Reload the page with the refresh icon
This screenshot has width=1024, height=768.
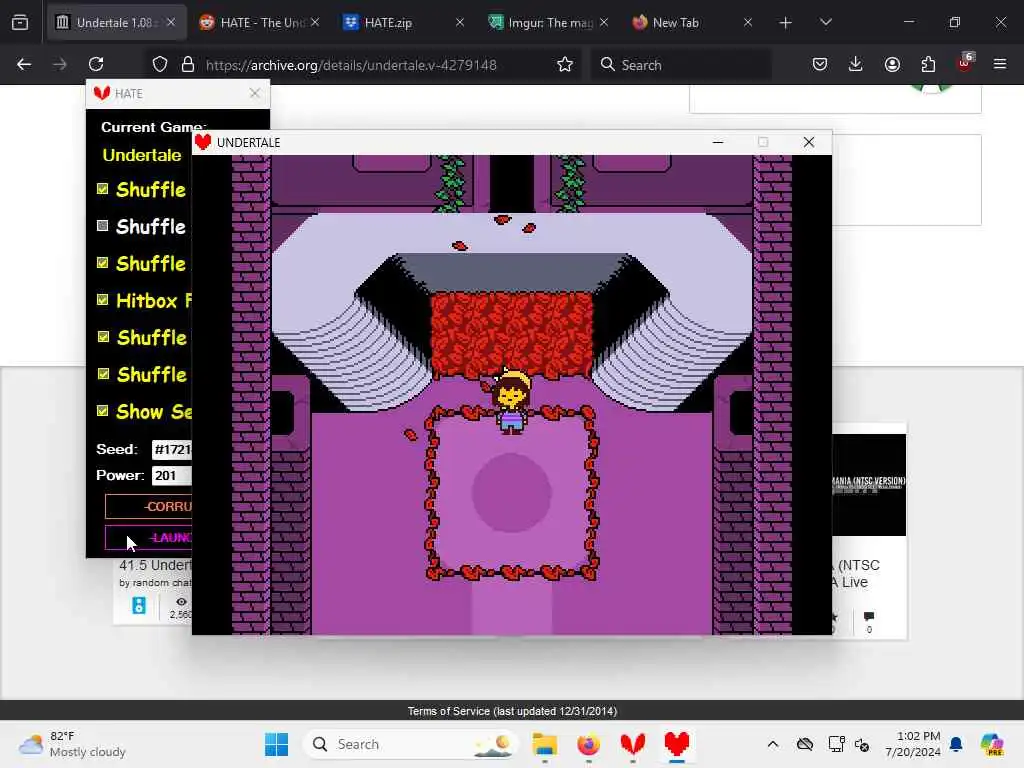tap(96, 64)
